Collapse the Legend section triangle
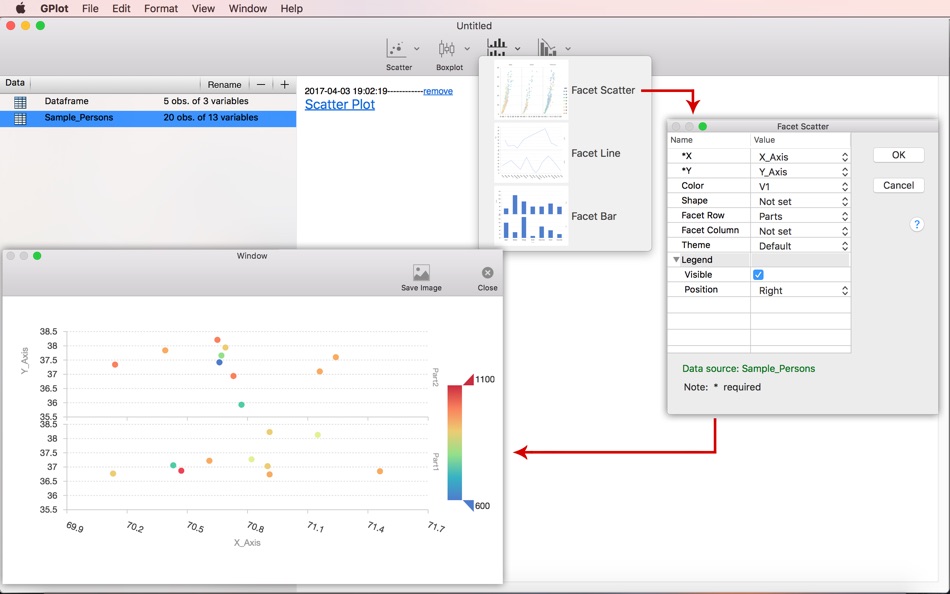 pos(676,259)
